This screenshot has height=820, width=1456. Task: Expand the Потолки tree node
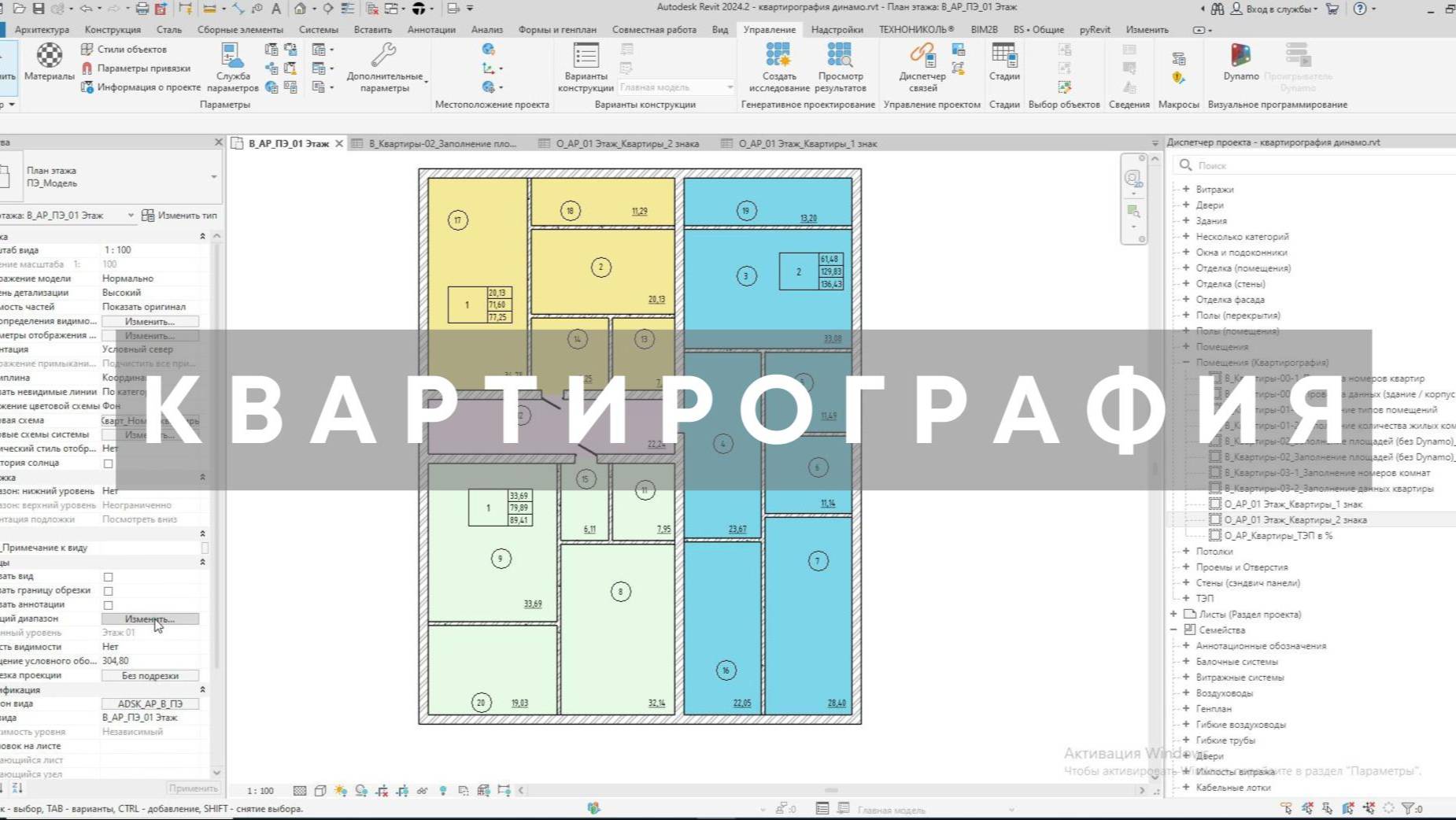(x=1186, y=551)
